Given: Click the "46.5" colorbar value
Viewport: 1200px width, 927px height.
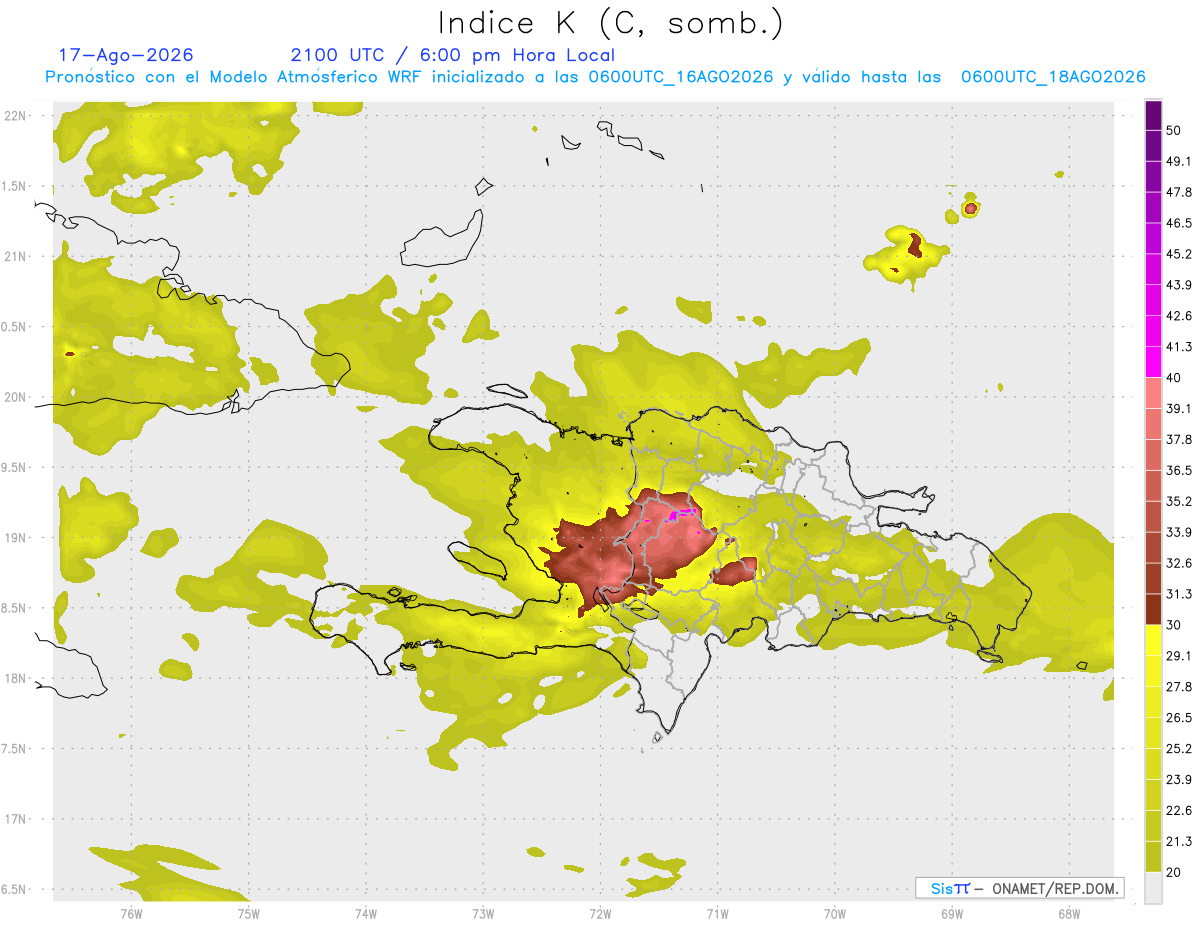Looking at the screenshot, I should pyautogui.click(x=1179, y=223).
